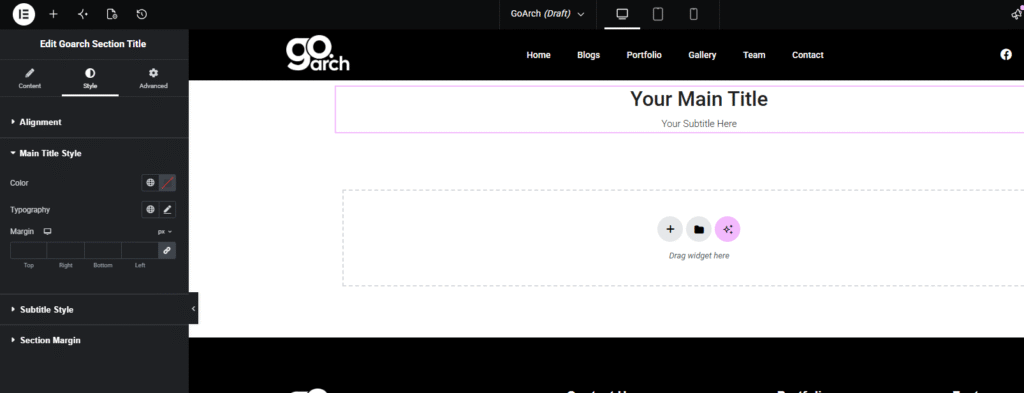Switch to Tablet device view
The height and width of the screenshot is (393, 1024).
658,14
